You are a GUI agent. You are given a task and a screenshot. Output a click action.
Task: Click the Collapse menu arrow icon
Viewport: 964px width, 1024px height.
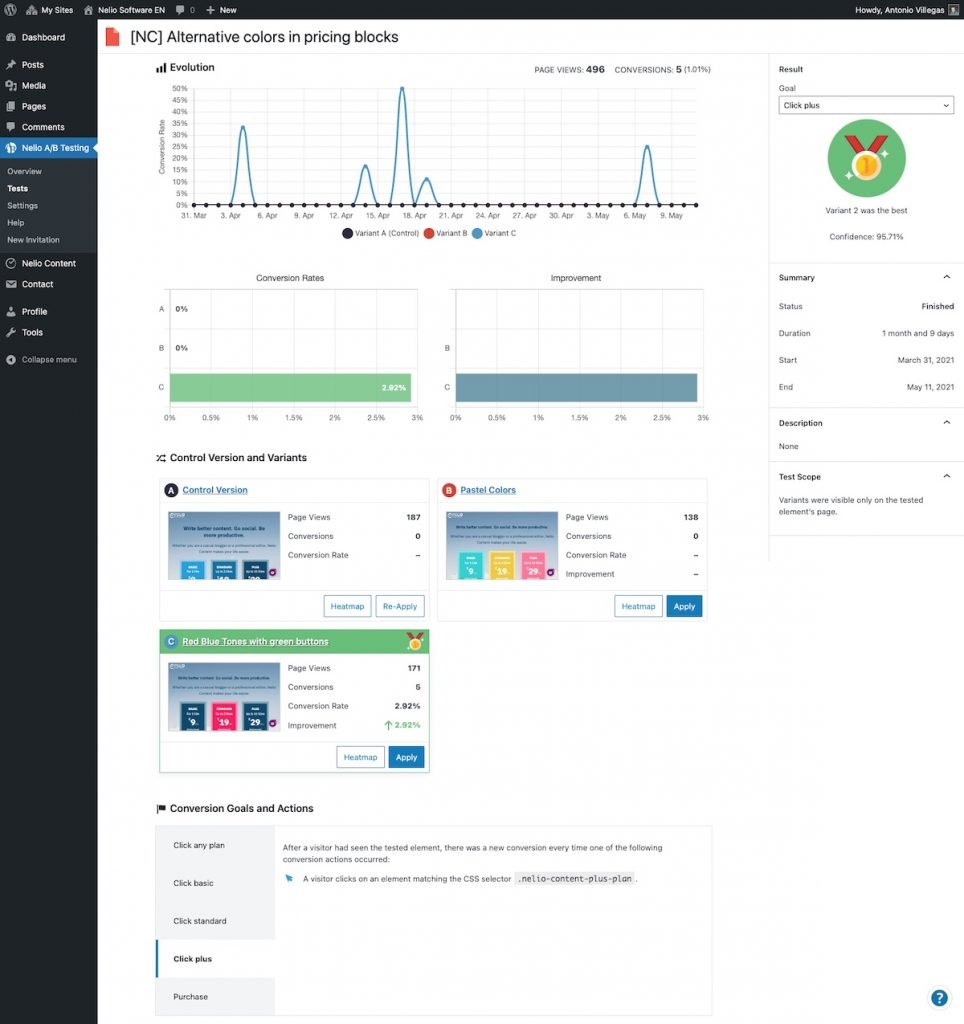coord(11,360)
